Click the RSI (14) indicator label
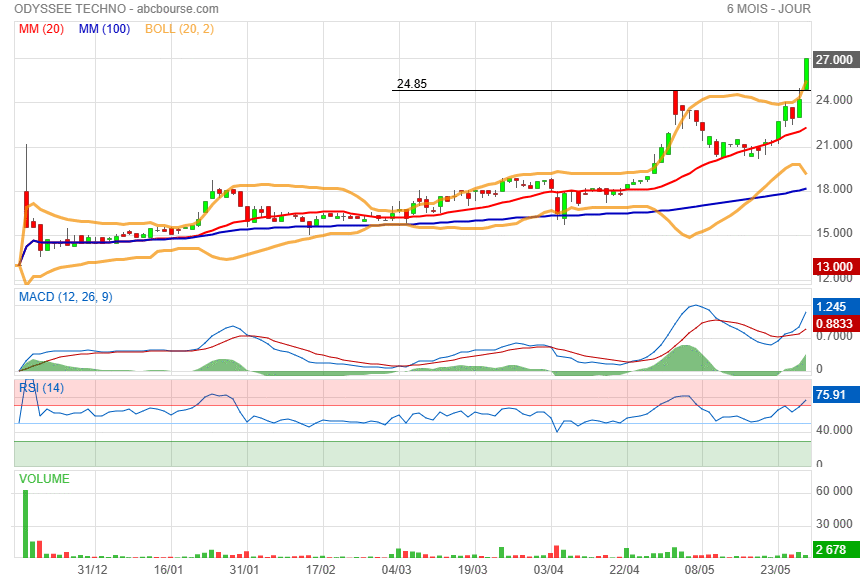 coord(42,388)
